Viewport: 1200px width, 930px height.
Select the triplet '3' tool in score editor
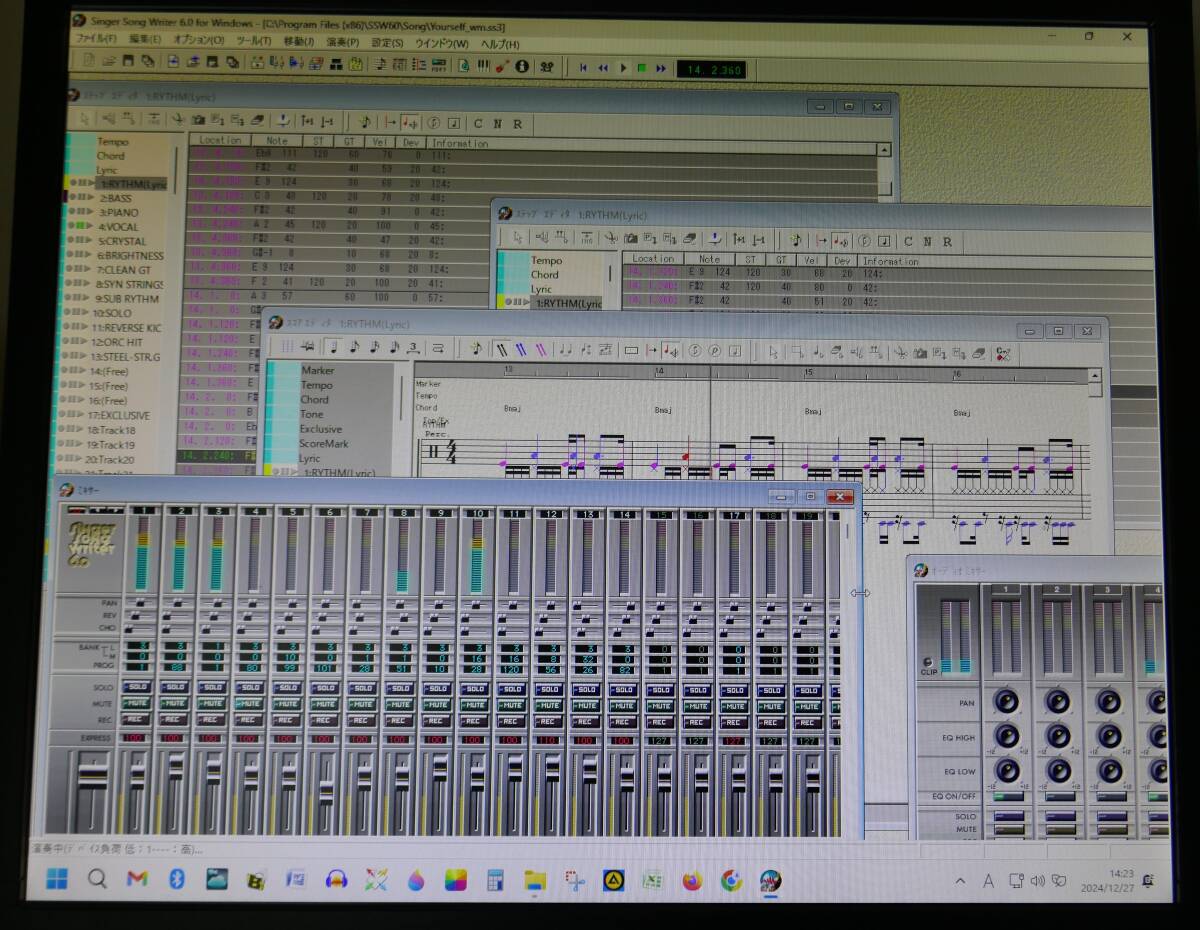tap(412, 348)
